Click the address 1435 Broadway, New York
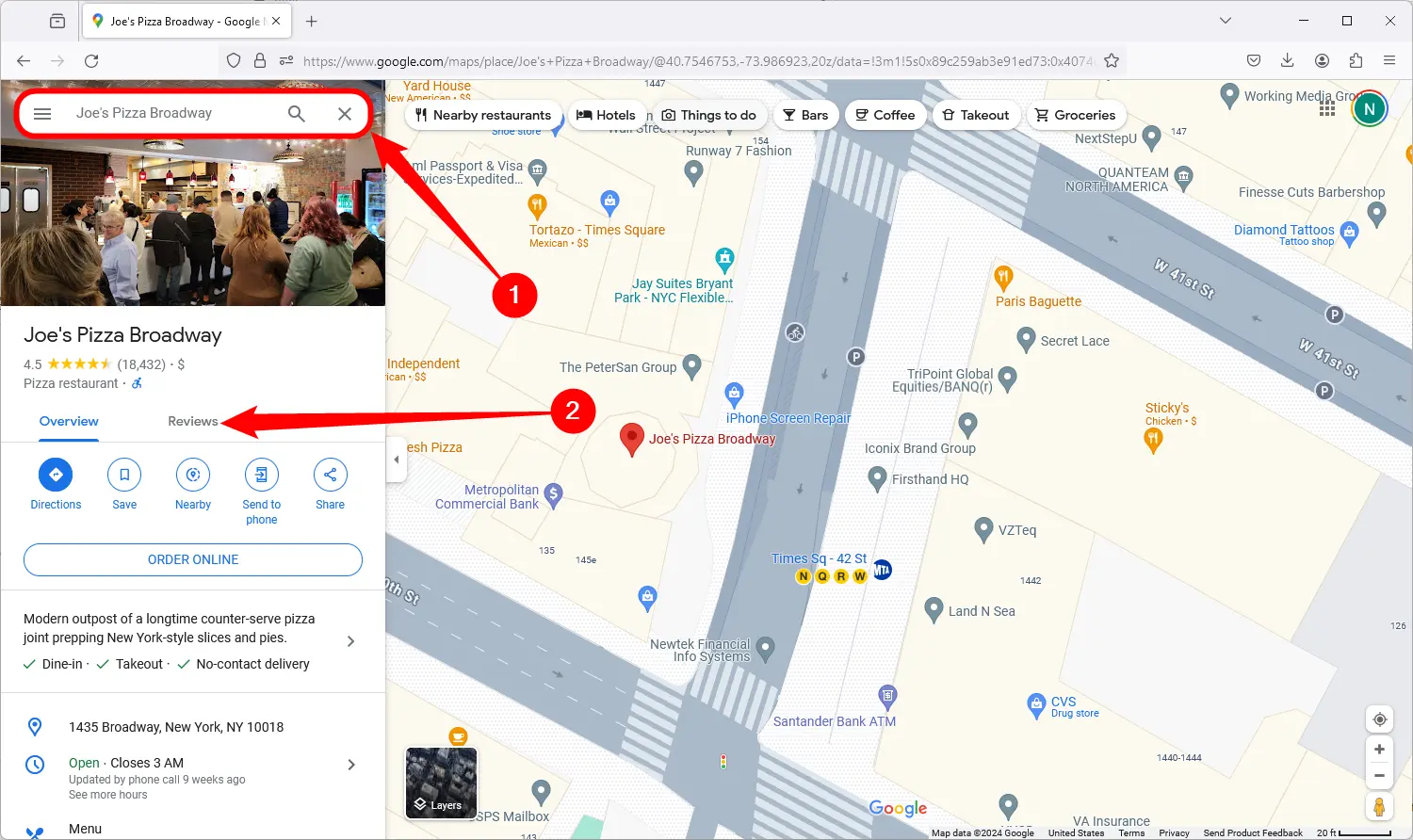The height and width of the screenshot is (840, 1413). point(176,727)
